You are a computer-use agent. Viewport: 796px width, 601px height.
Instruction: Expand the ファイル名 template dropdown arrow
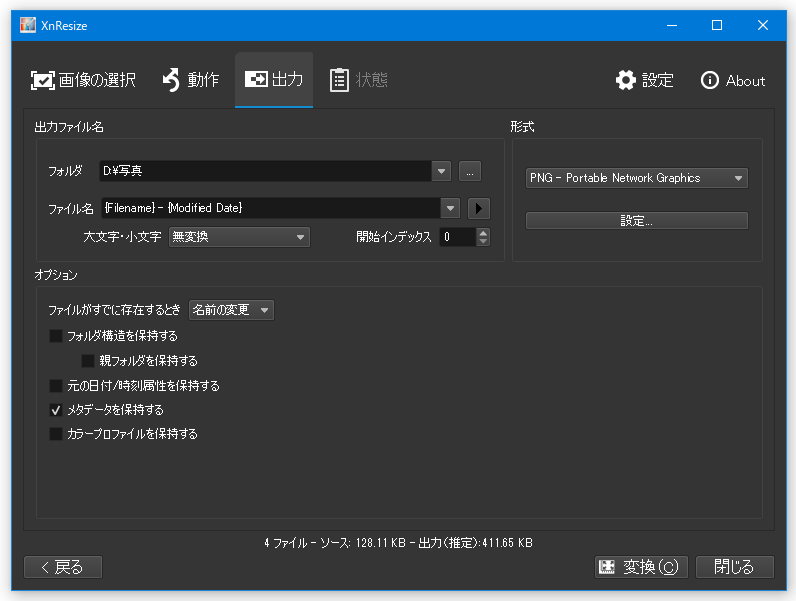(450, 208)
